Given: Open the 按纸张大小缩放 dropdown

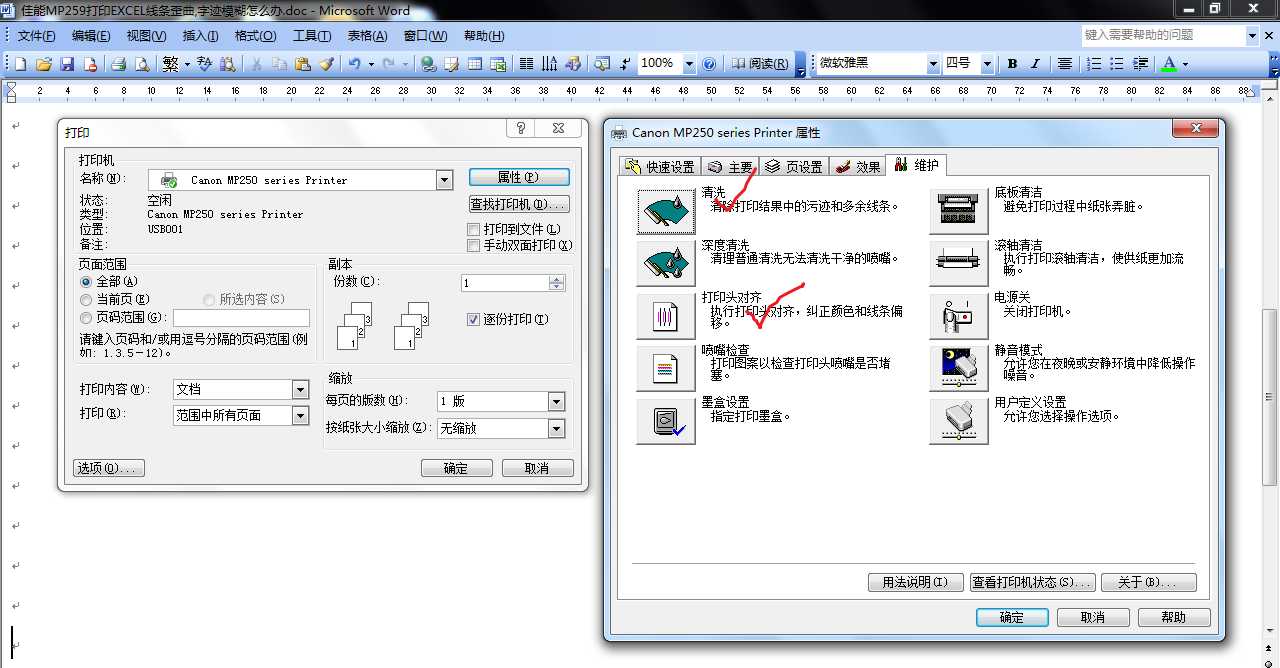Looking at the screenshot, I should (557, 428).
